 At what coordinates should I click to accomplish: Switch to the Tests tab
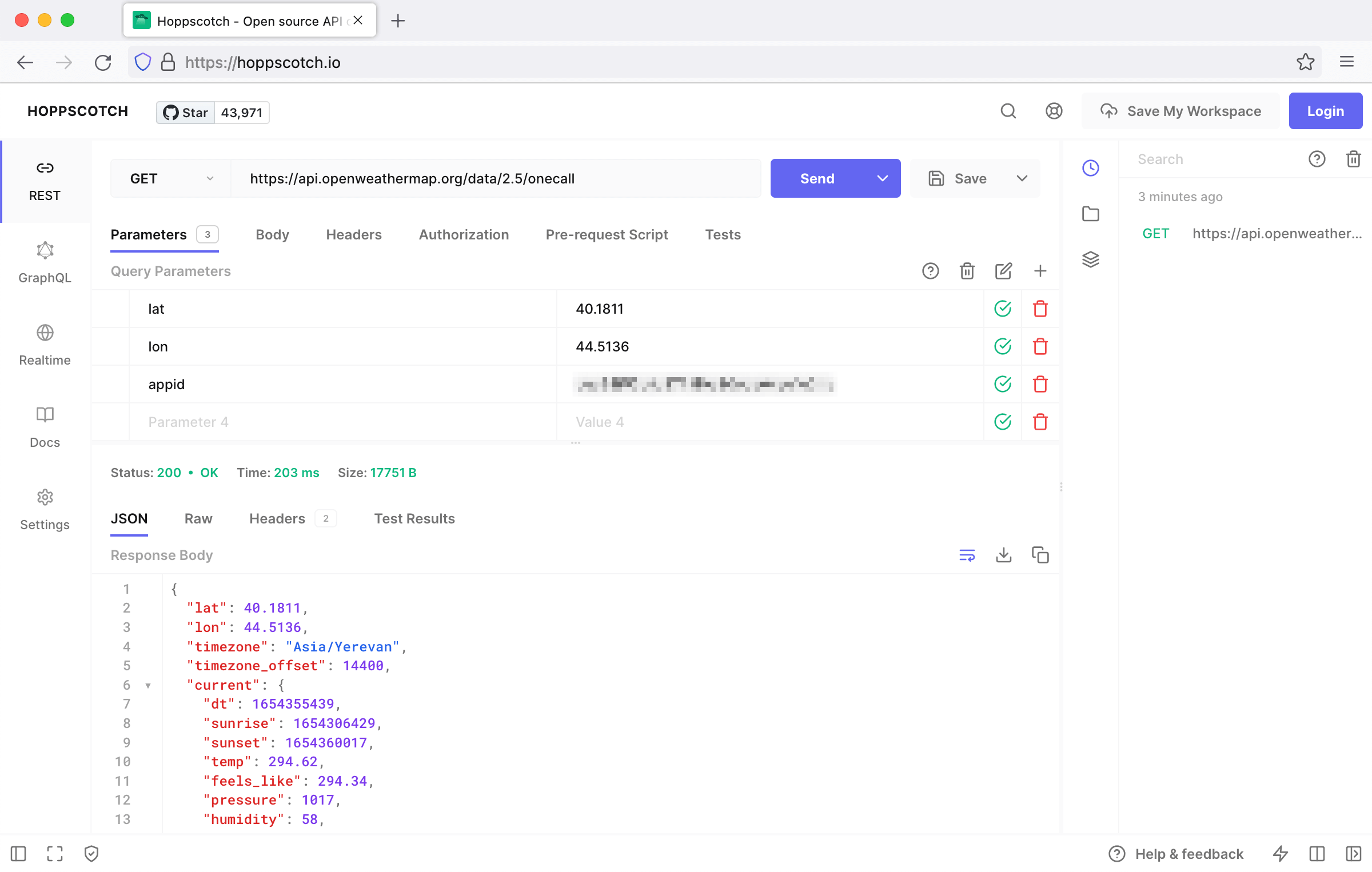723,234
